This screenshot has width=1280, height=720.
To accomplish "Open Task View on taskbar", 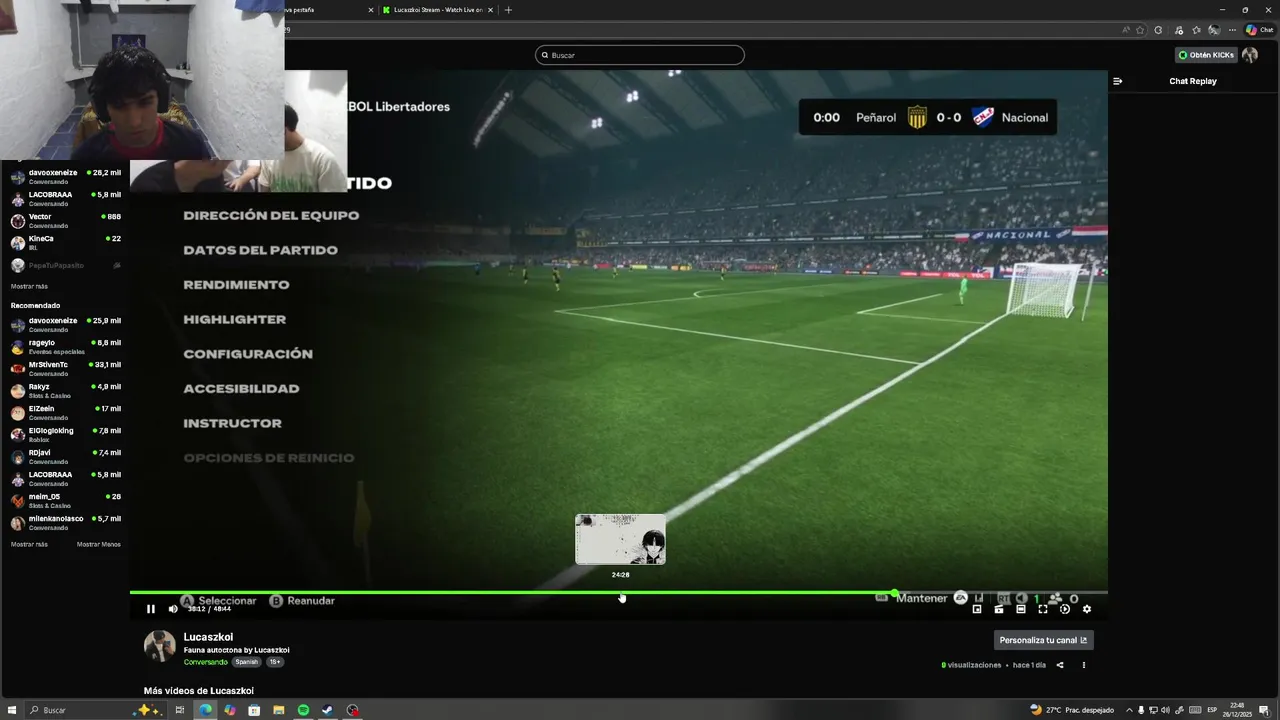I will point(180,710).
